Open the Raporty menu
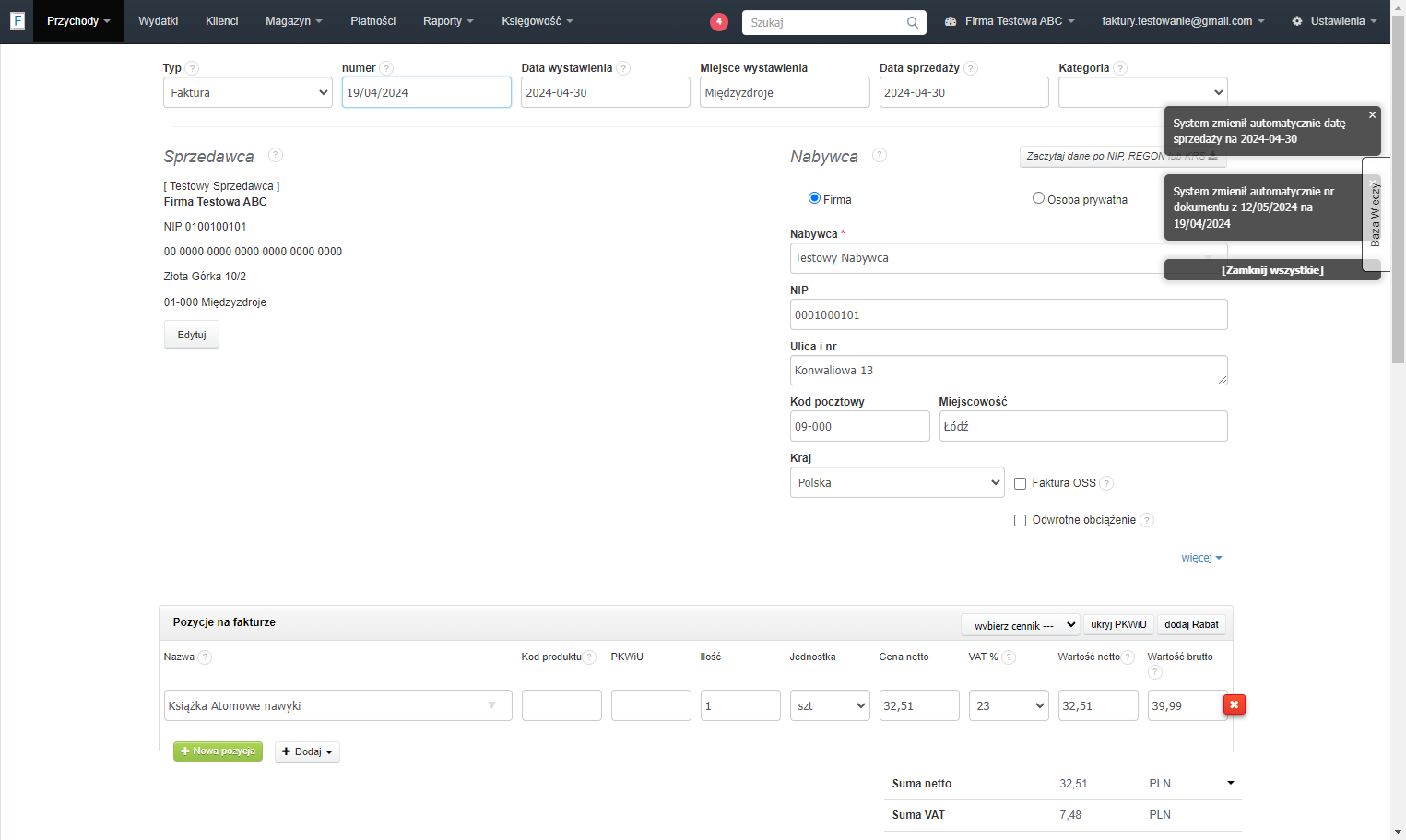 pos(448,21)
